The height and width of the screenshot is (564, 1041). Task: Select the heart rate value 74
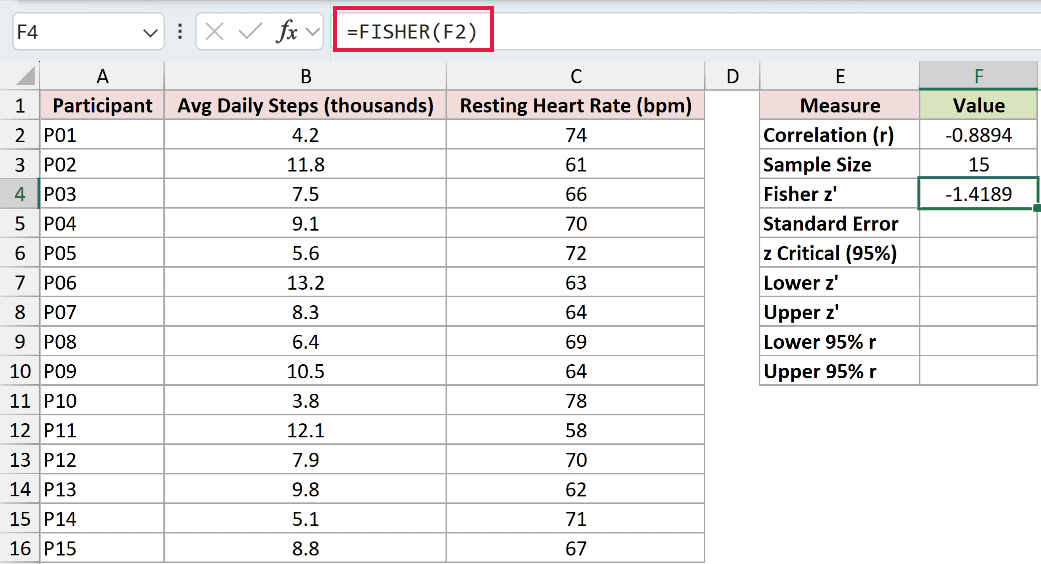[x=576, y=135]
